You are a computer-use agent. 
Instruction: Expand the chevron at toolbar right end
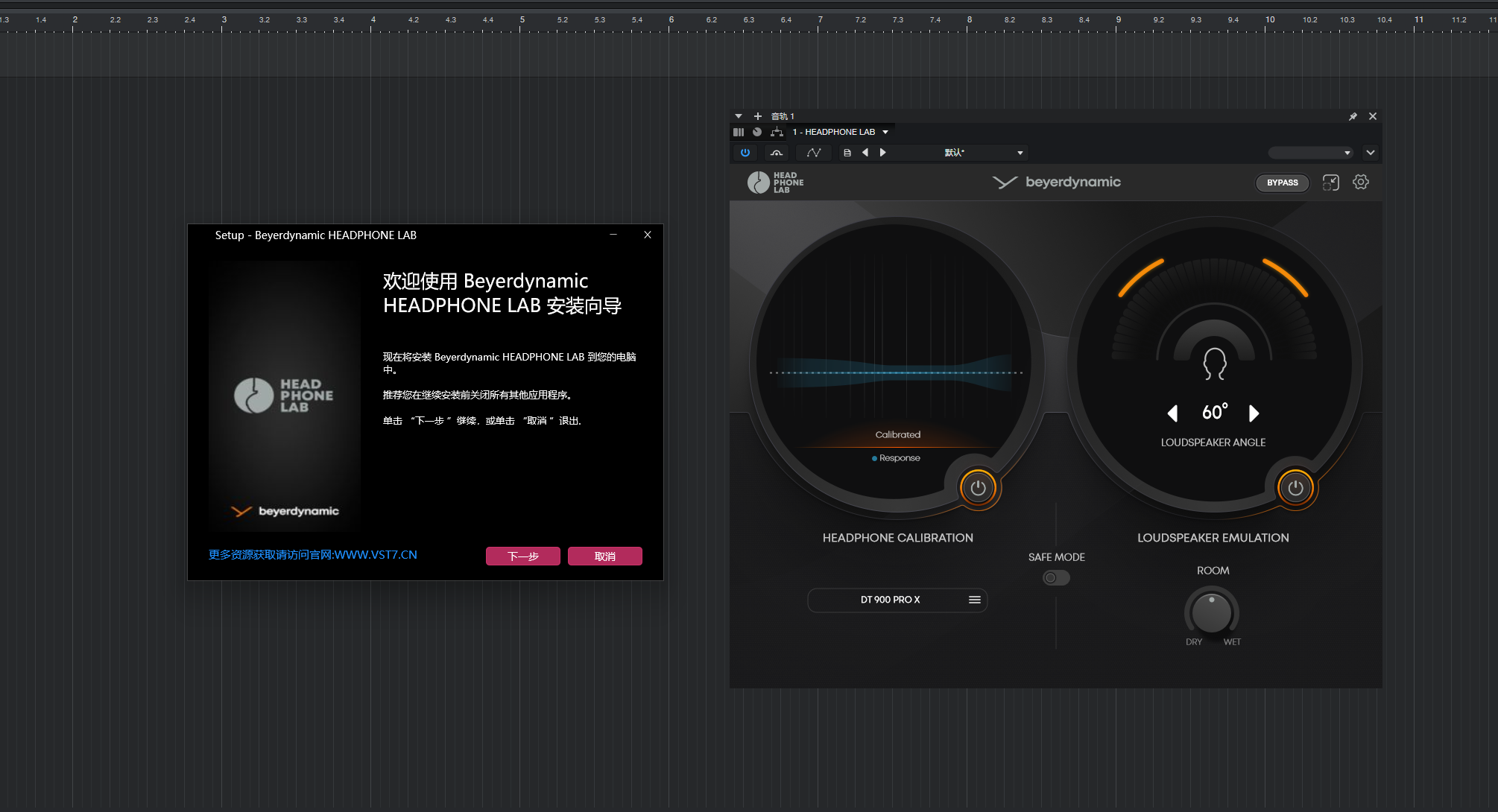click(1370, 153)
